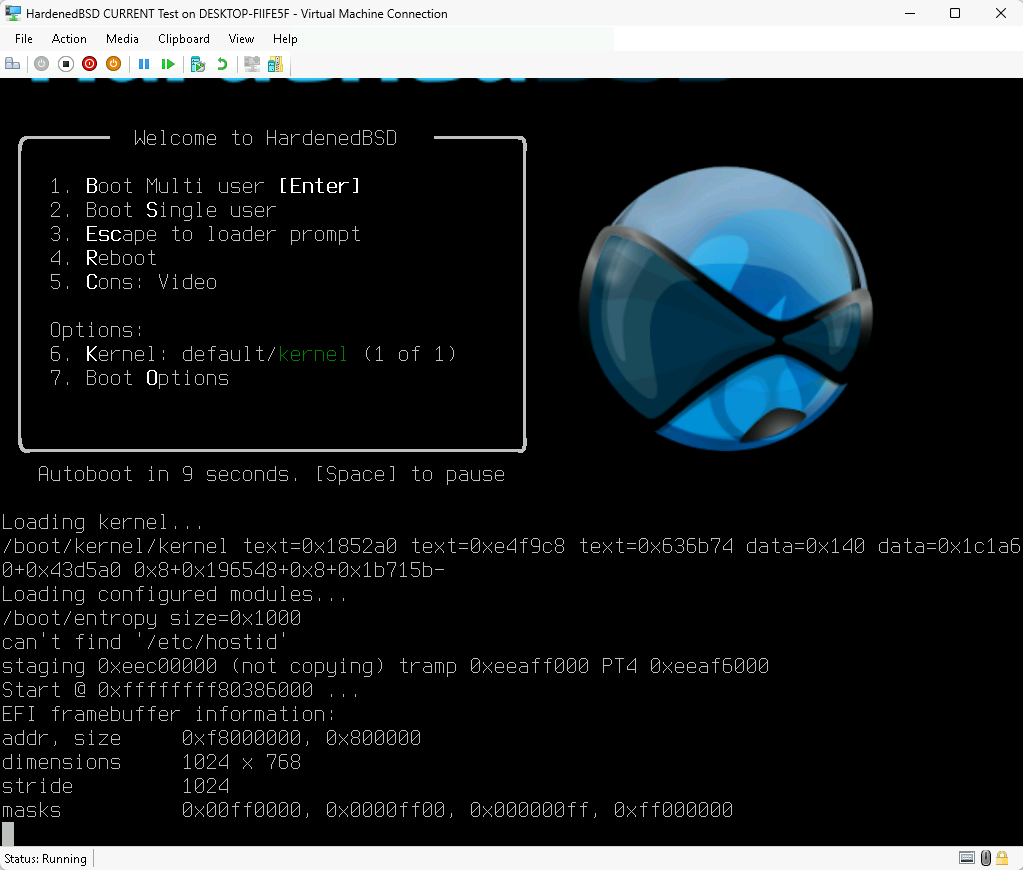Click 'Boot Single user' boot menu entry

pyautogui.click(x=163, y=210)
